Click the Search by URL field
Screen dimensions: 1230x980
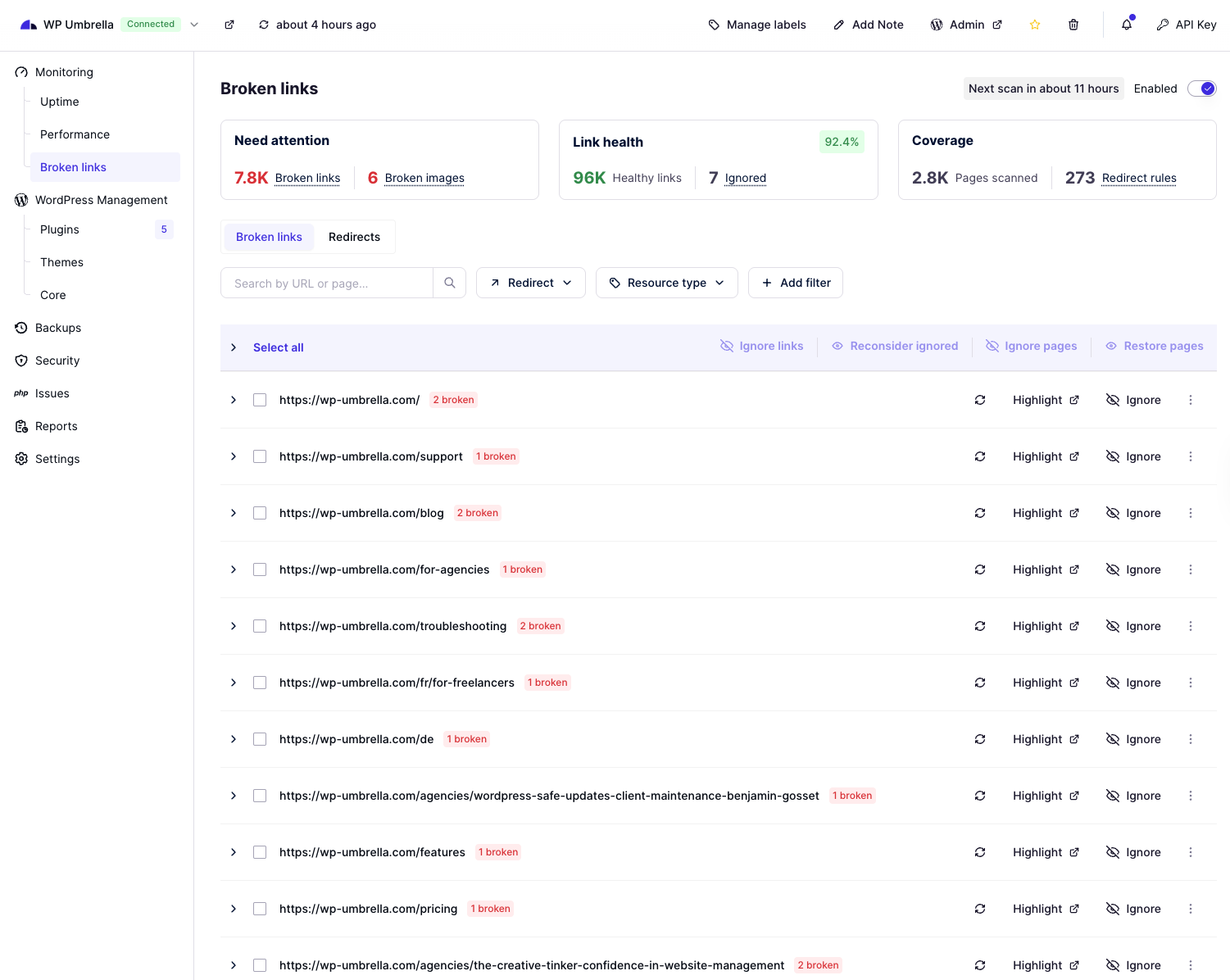click(x=327, y=283)
